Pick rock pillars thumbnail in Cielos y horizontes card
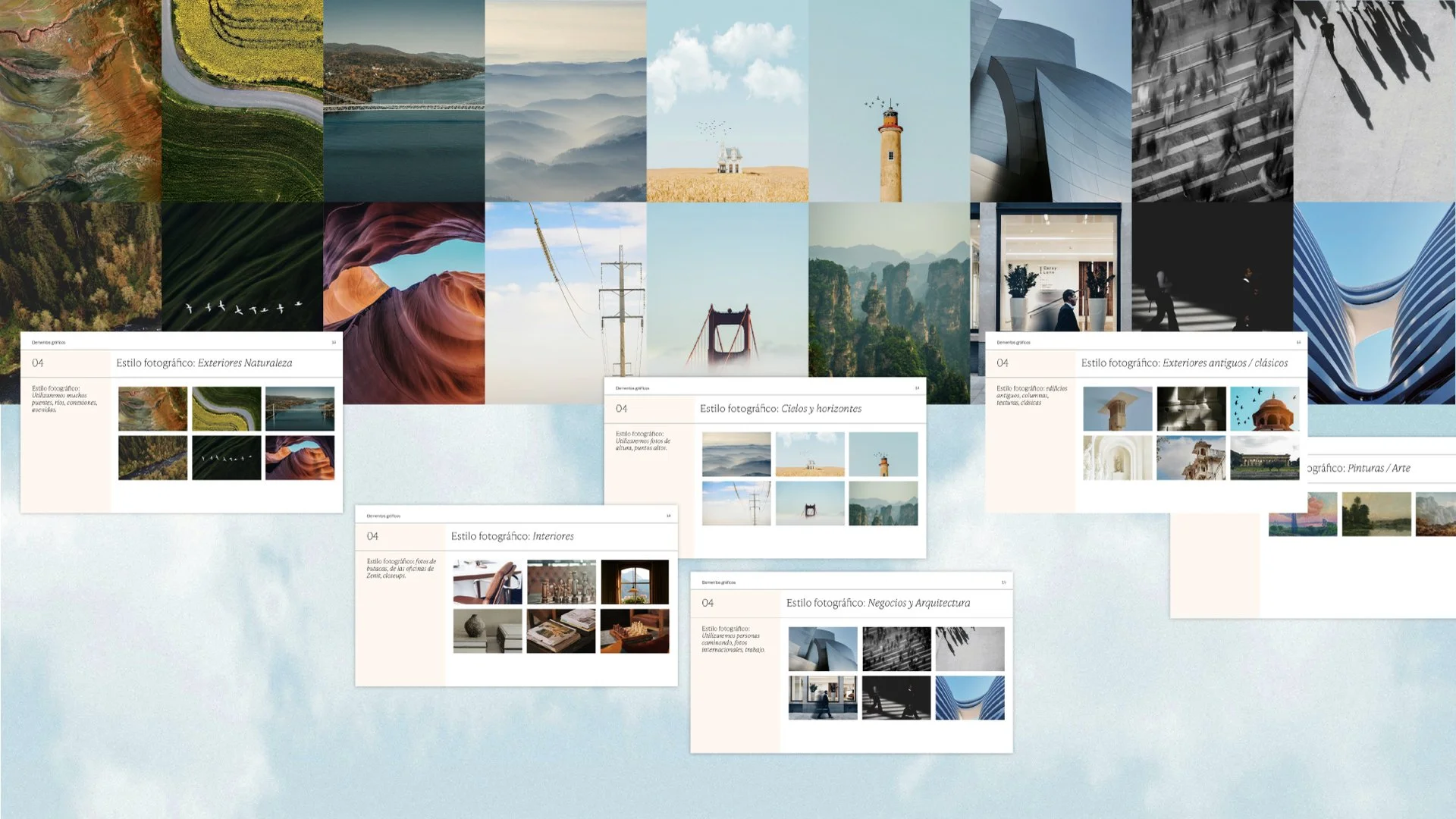The height and width of the screenshot is (819, 1456). click(883, 504)
